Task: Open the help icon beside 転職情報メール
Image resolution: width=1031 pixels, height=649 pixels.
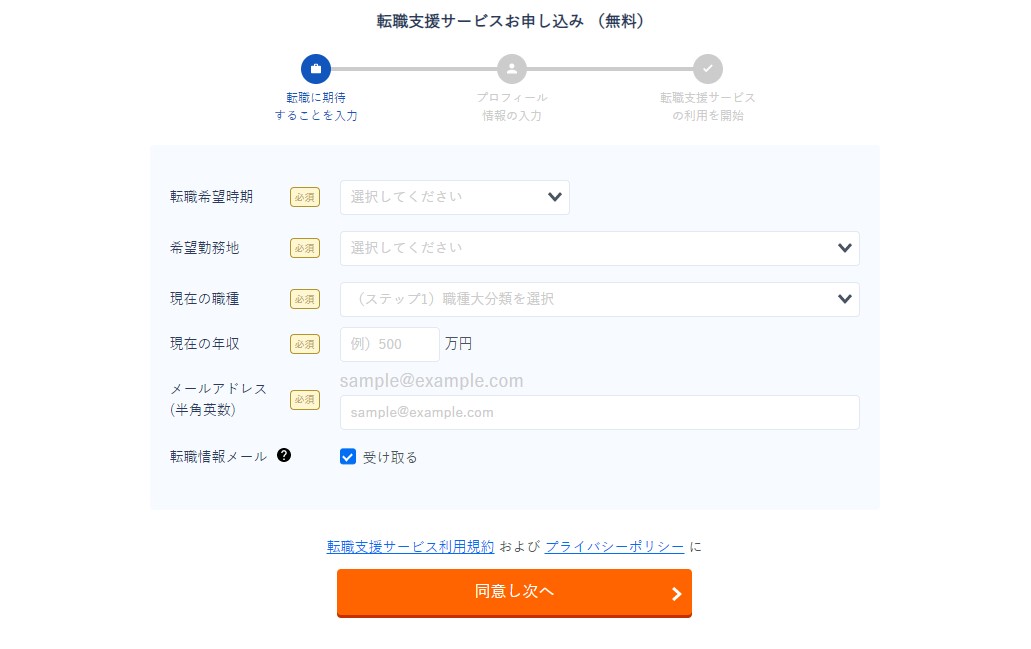Action: pyautogui.click(x=284, y=455)
